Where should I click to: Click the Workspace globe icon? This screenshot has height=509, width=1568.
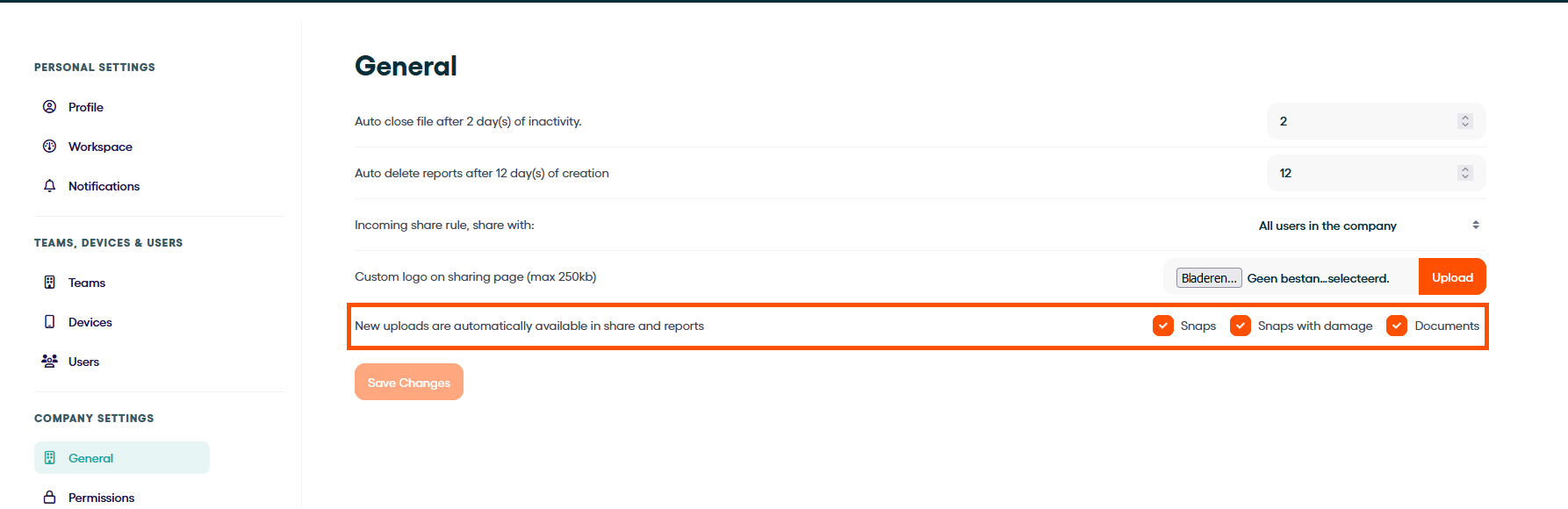click(49, 147)
